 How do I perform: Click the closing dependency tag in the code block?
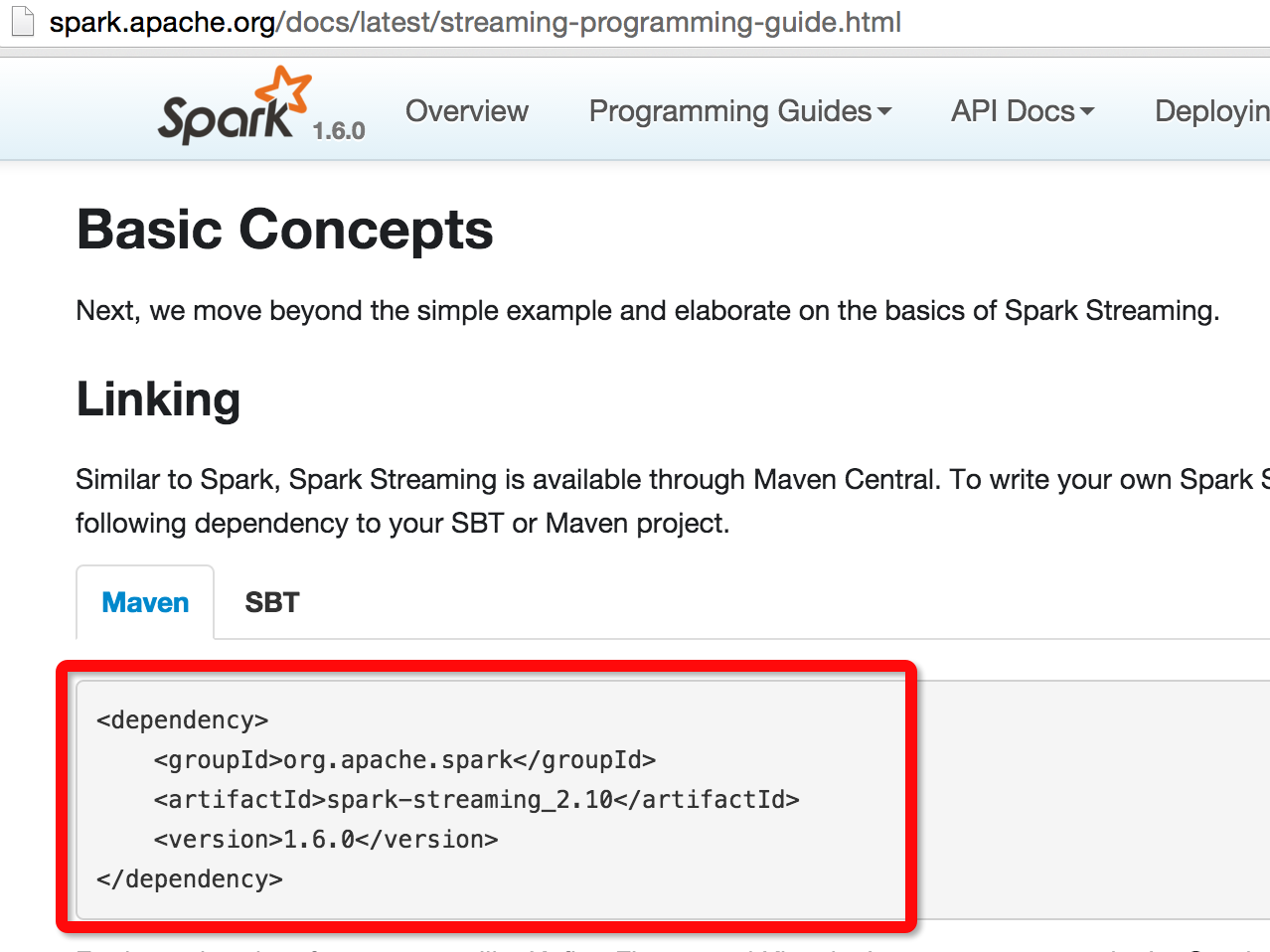(x=190, y=879)
